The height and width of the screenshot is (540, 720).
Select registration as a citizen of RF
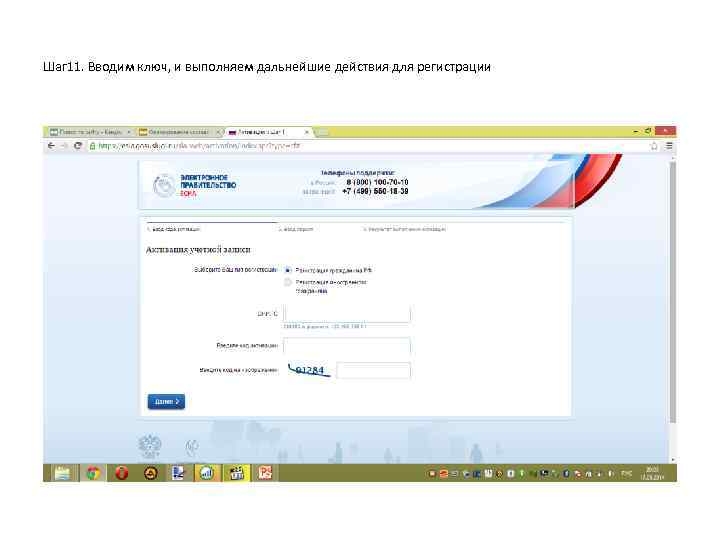coord(288,270)
